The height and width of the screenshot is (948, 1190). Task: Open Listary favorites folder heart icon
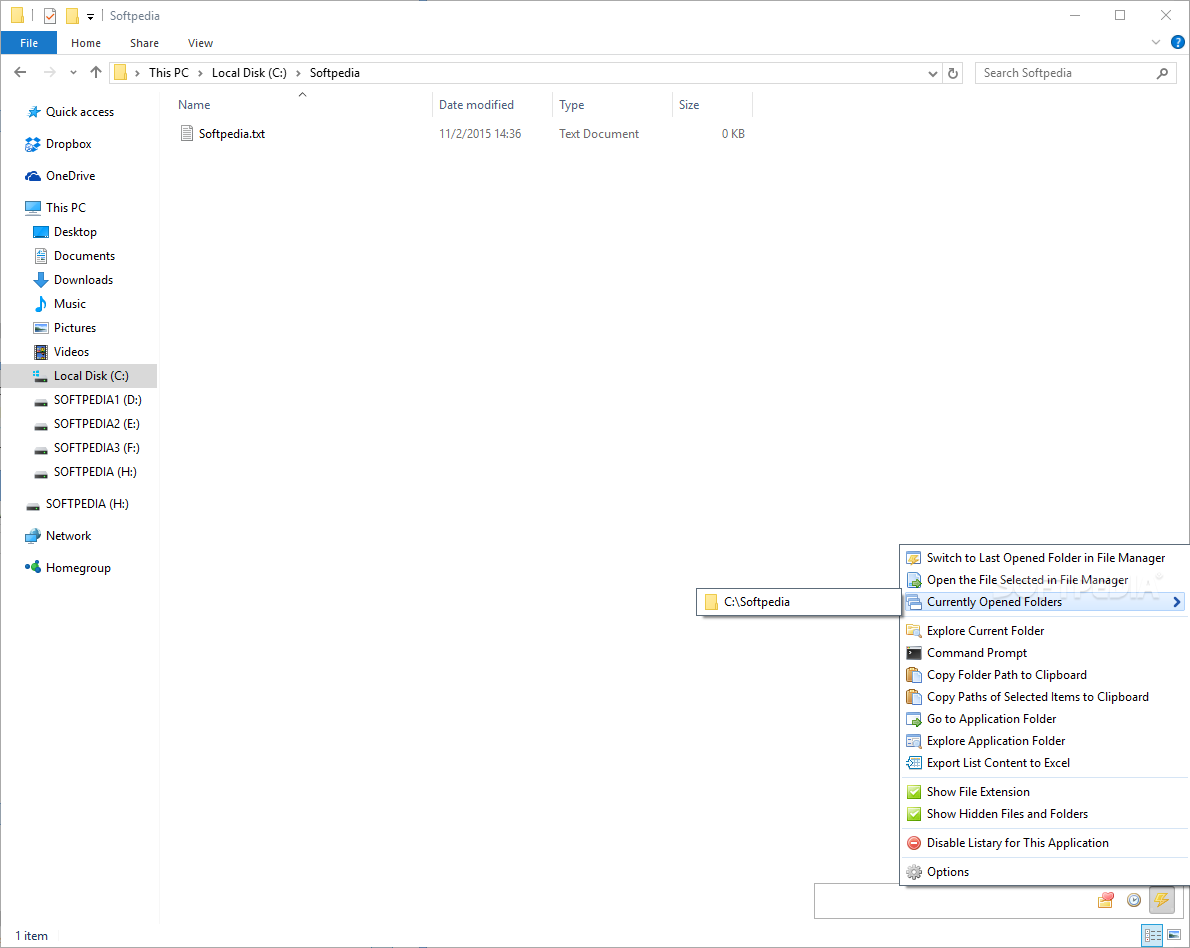tap(1106, 900)
